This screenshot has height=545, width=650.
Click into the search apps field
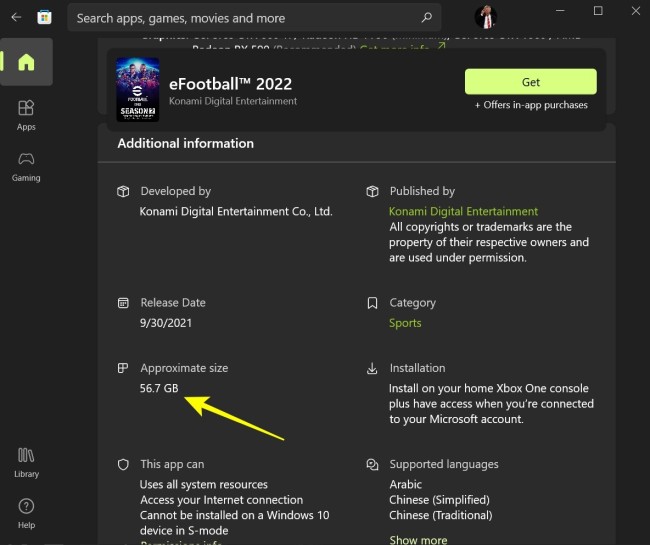pyautogui.click(x=254, y=18)
